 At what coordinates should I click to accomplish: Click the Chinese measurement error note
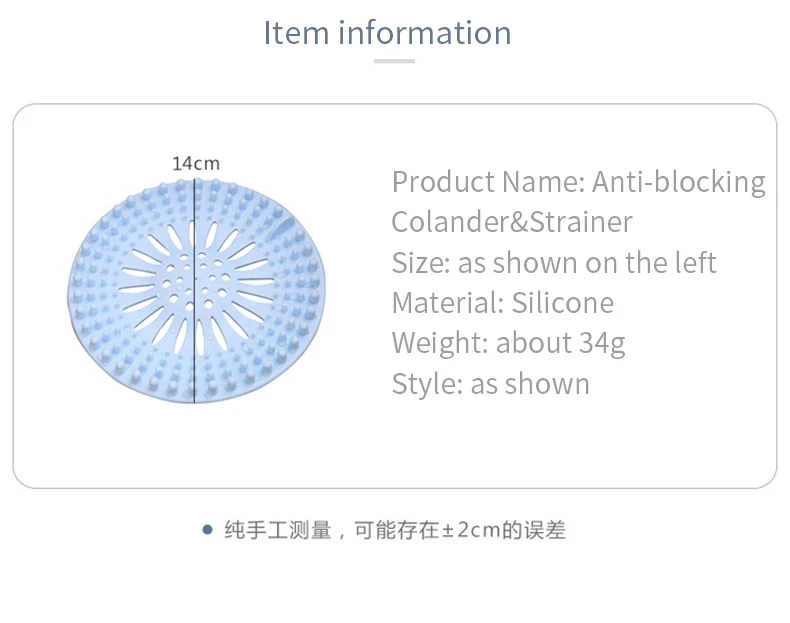click(x=395, y=530)
